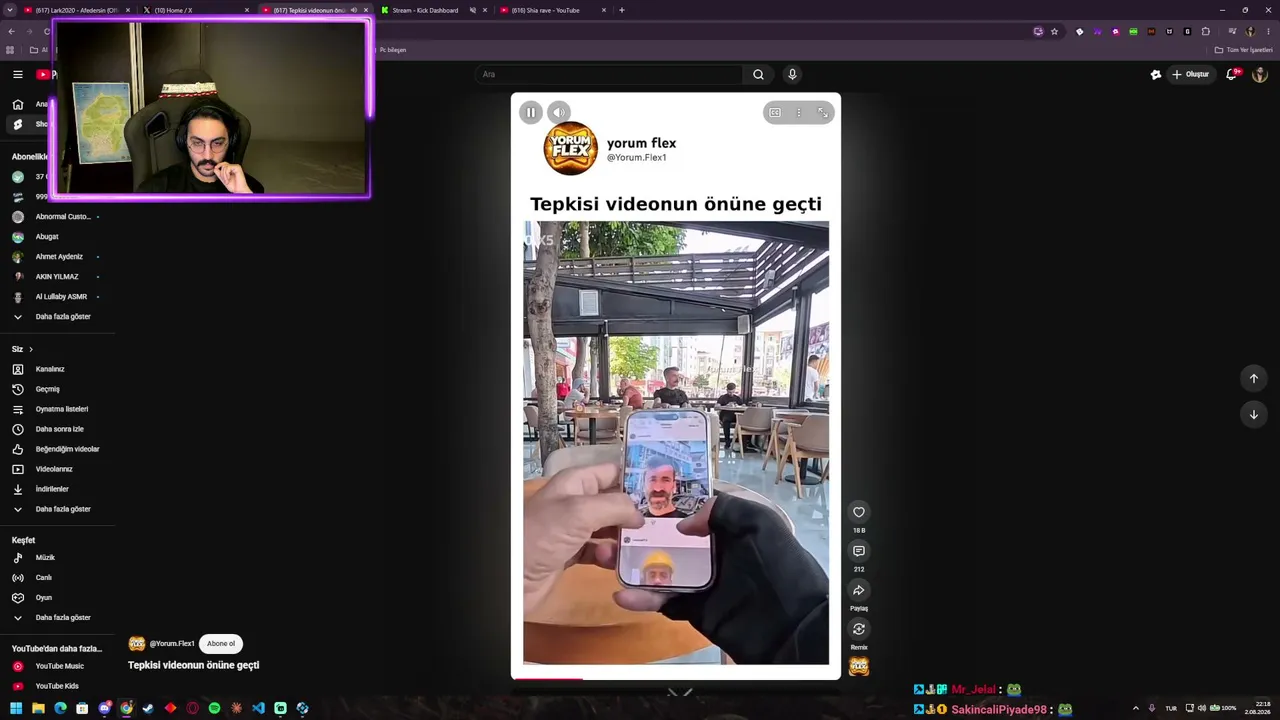
Task: Open AKIN YILMAZ subscription channel
Action: tap(57, 277)
